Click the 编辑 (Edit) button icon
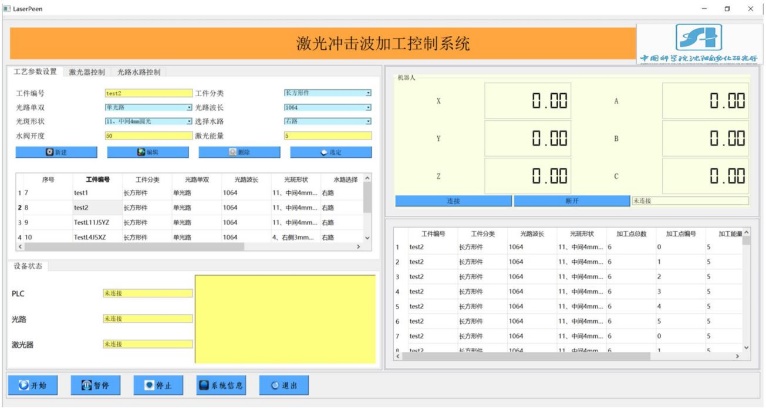 pyautogui.click(x=141, y=152)
